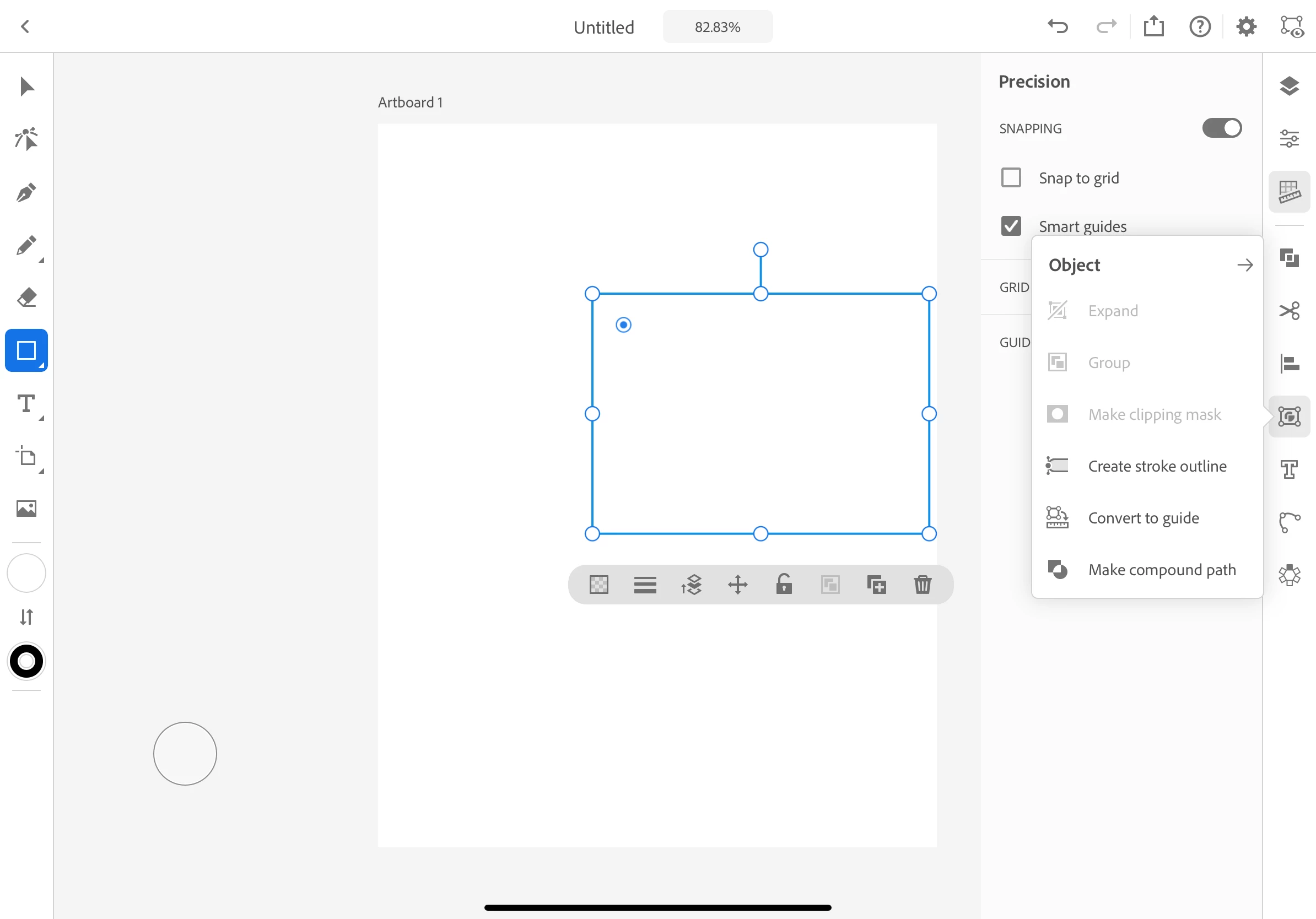
Task: Go back using the top-left arrow
Action: click(25, 26)
